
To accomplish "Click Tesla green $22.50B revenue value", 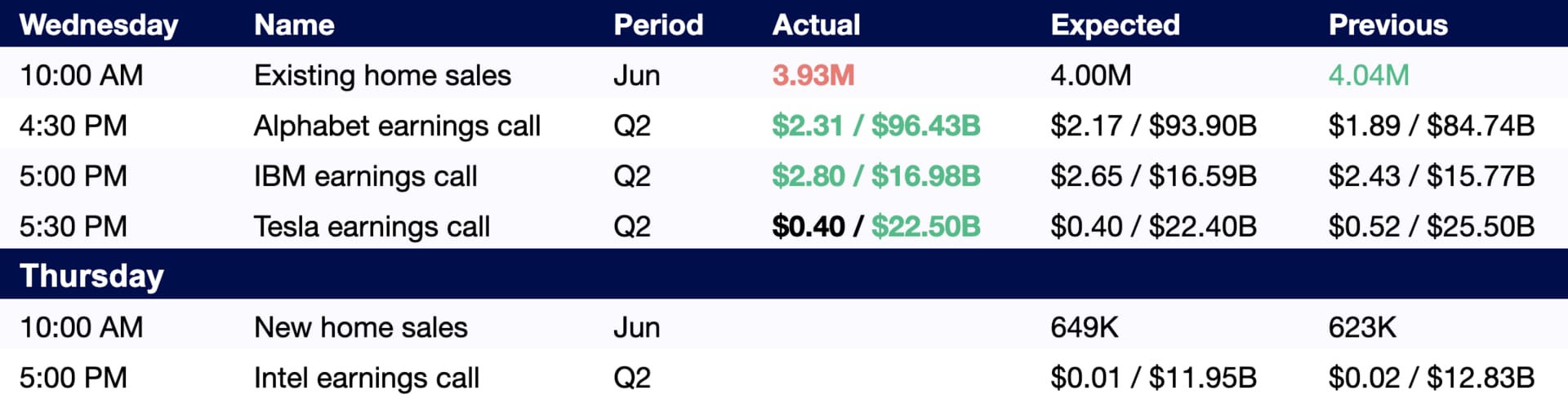I will click(926, 227).
